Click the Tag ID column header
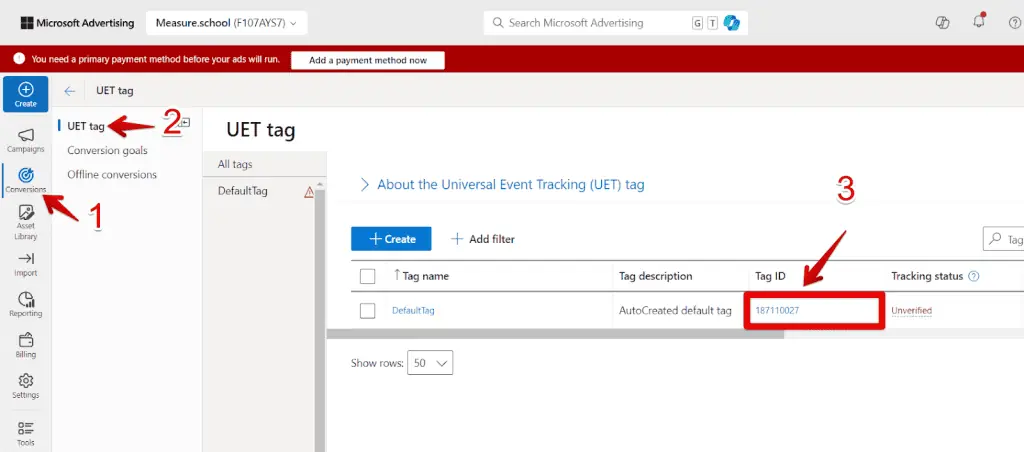Image resolution: width=1024 pixels, height=452 pixels. [770, 276]
